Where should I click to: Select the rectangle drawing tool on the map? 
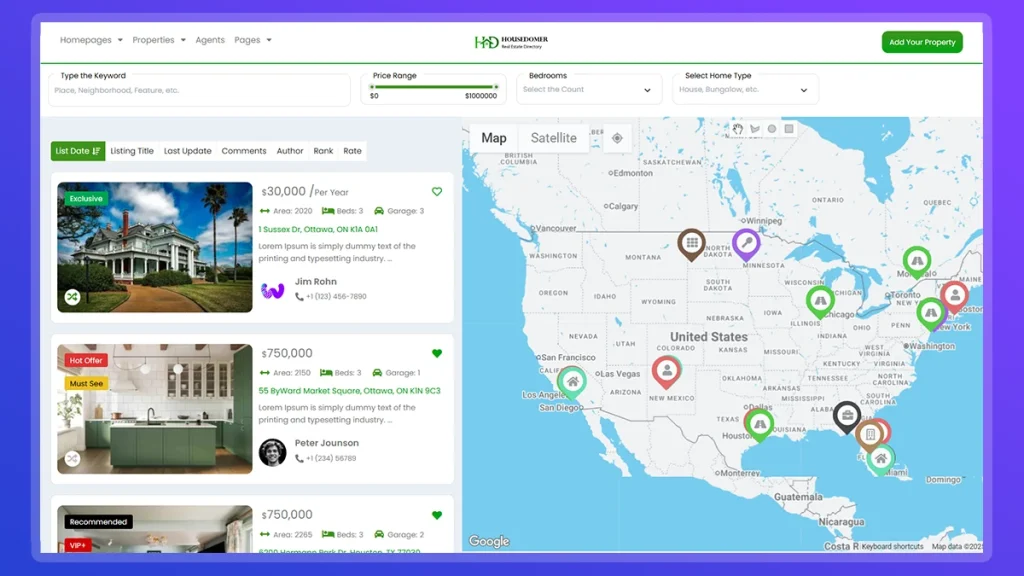coord(789,130)
